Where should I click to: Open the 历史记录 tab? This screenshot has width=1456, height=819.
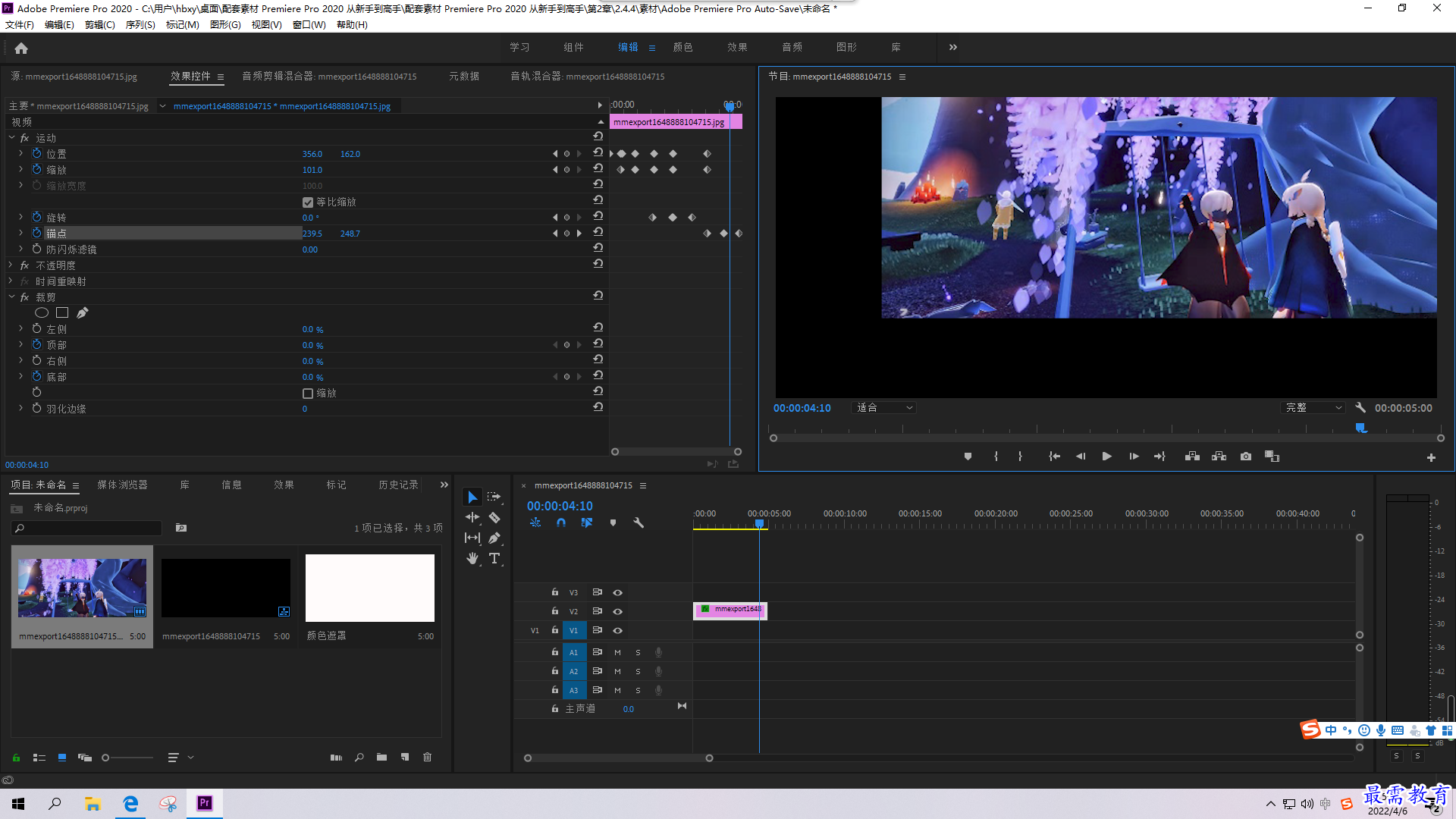(398, 485)
